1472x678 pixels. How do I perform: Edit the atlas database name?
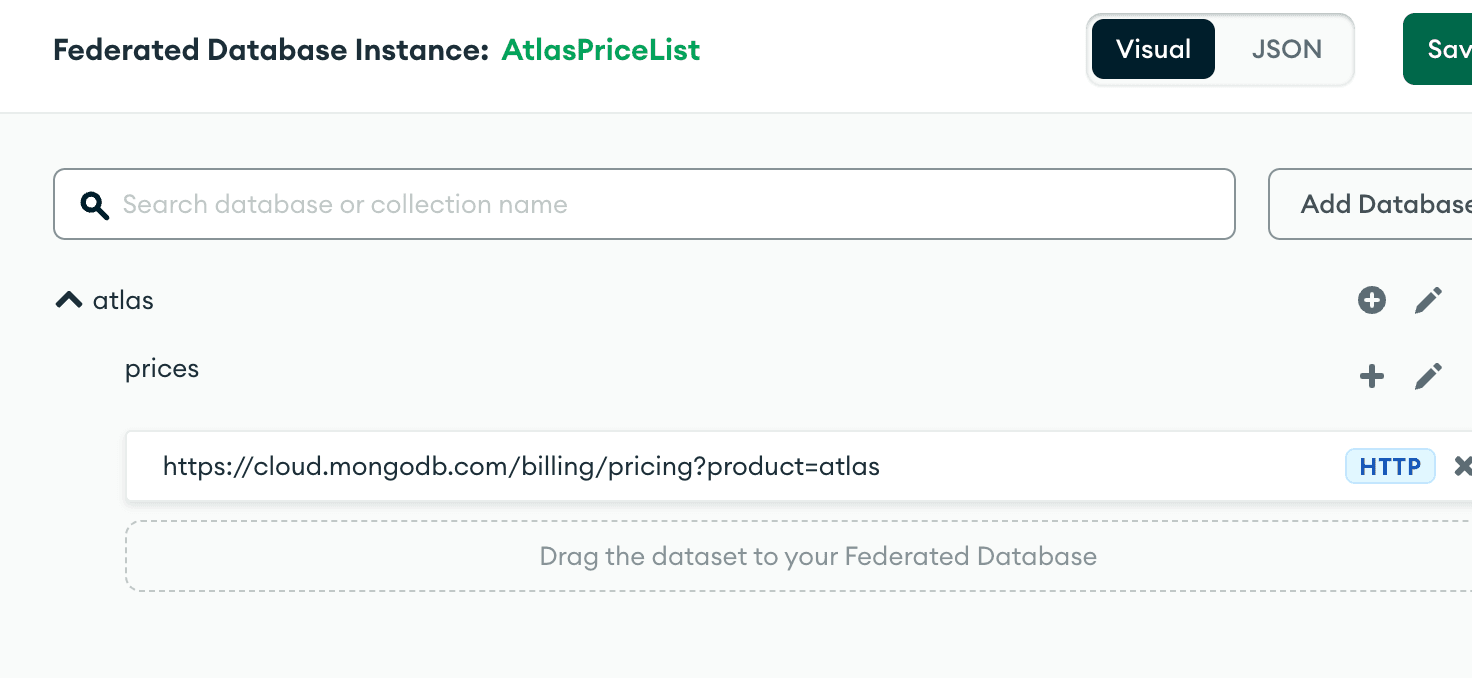coord(1428,300)
